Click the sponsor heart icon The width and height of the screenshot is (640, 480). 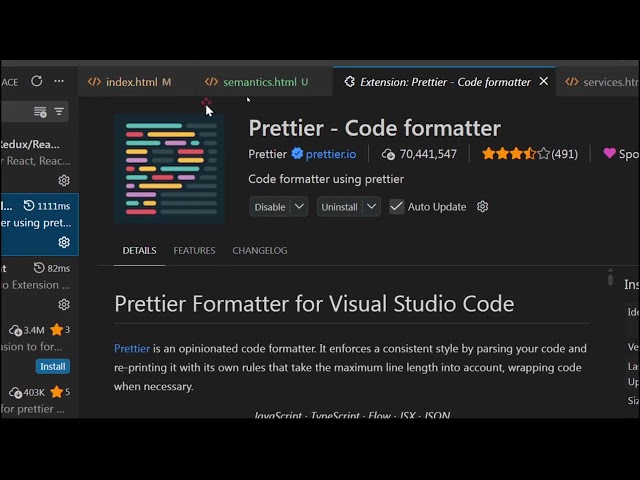tap(609, 153)
